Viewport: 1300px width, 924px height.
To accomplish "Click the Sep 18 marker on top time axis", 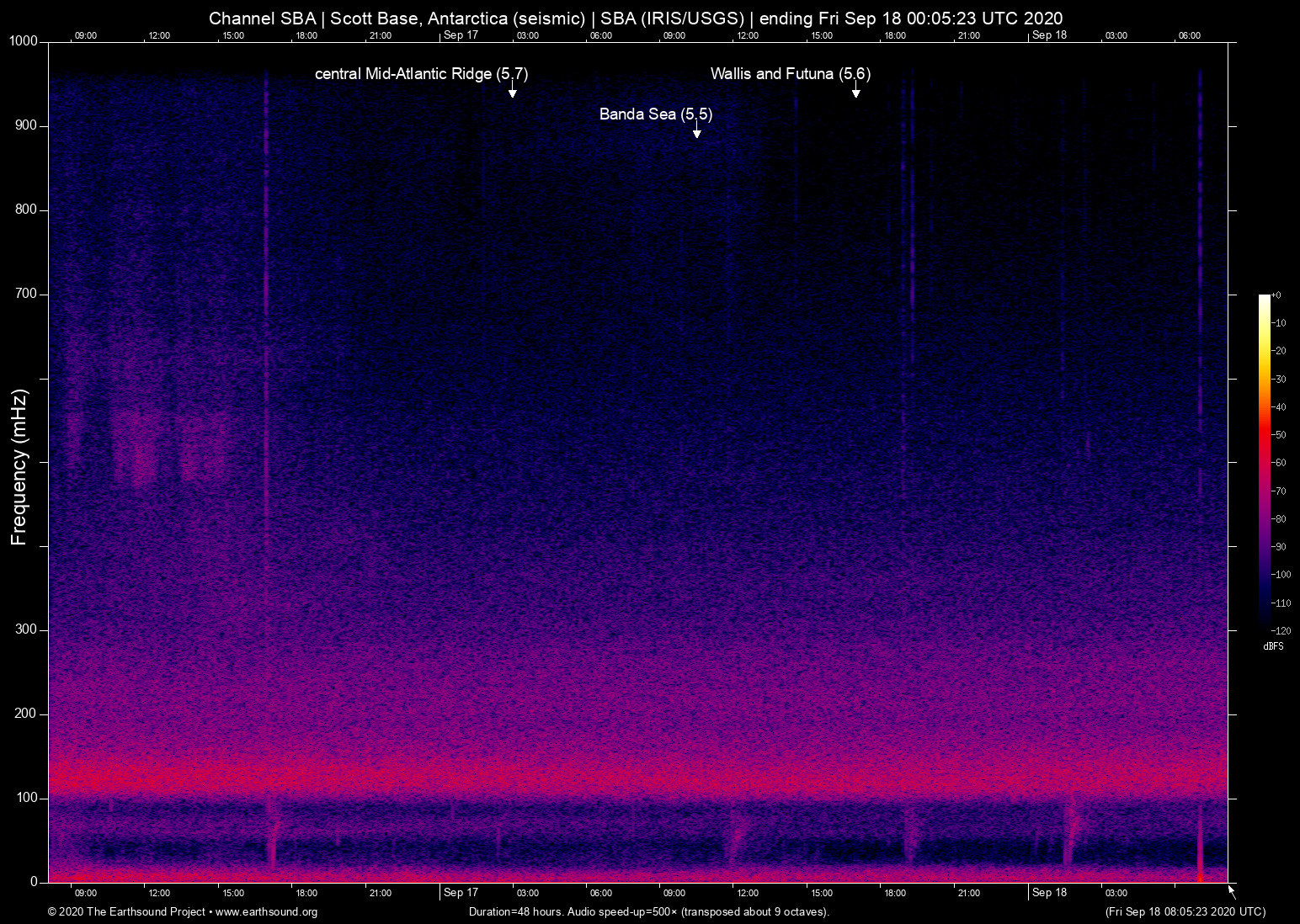I will pyautogui.click(x=1049, y=35).
